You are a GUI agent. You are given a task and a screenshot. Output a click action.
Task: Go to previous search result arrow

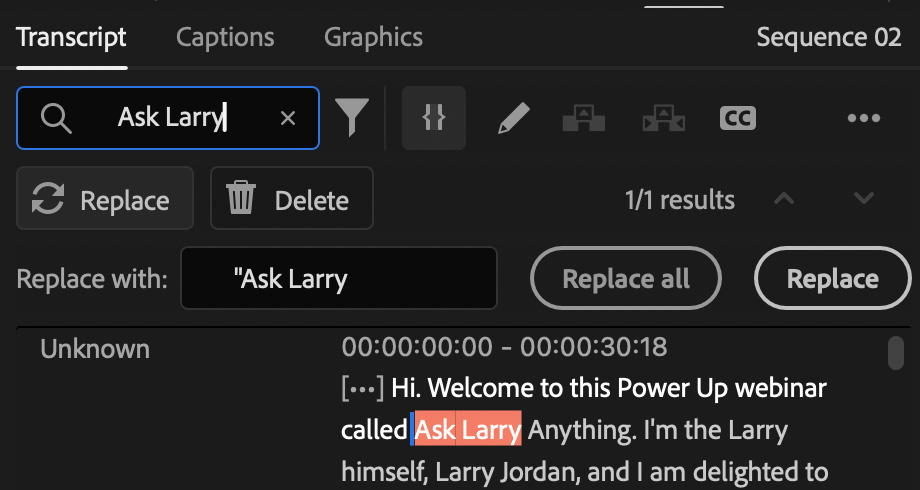pyautogui.click(x=785, y=199)
